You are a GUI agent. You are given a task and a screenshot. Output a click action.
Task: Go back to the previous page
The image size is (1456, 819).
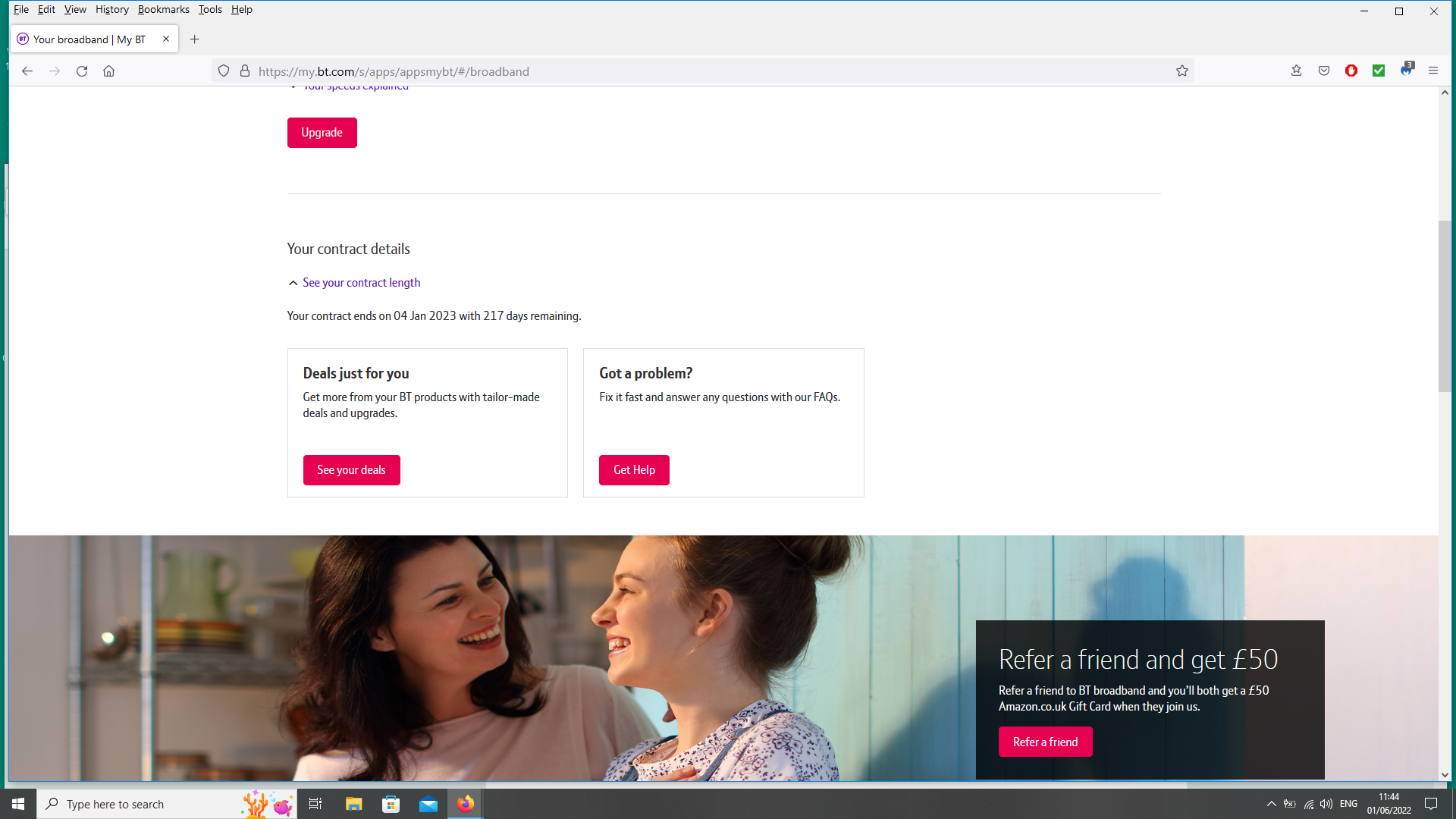click(27, 71)
